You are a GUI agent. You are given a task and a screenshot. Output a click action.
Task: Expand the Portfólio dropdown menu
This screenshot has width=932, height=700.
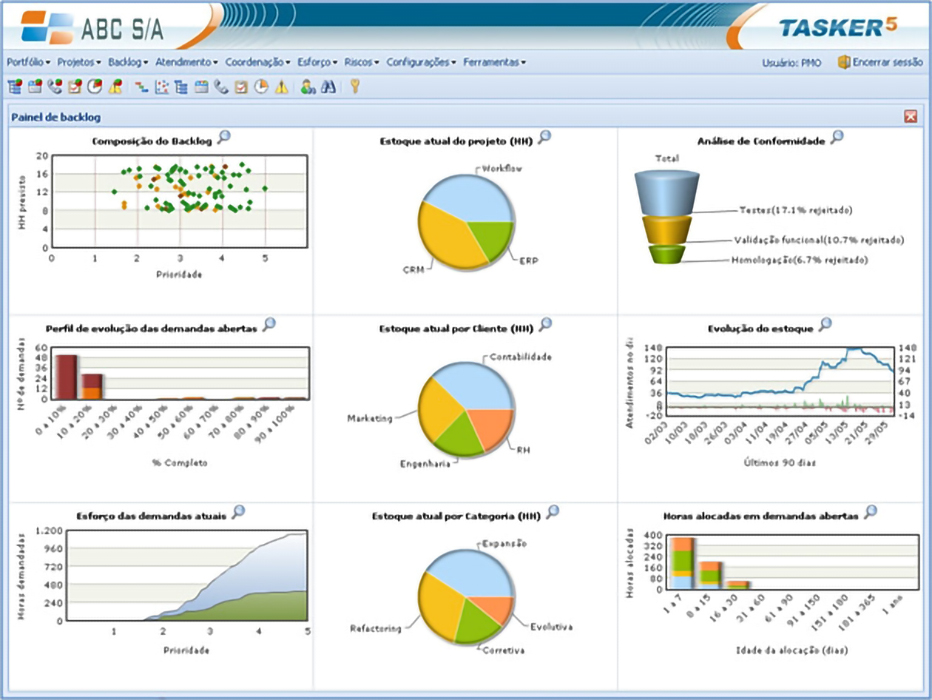pyautogui.click(x=28, y=62)
